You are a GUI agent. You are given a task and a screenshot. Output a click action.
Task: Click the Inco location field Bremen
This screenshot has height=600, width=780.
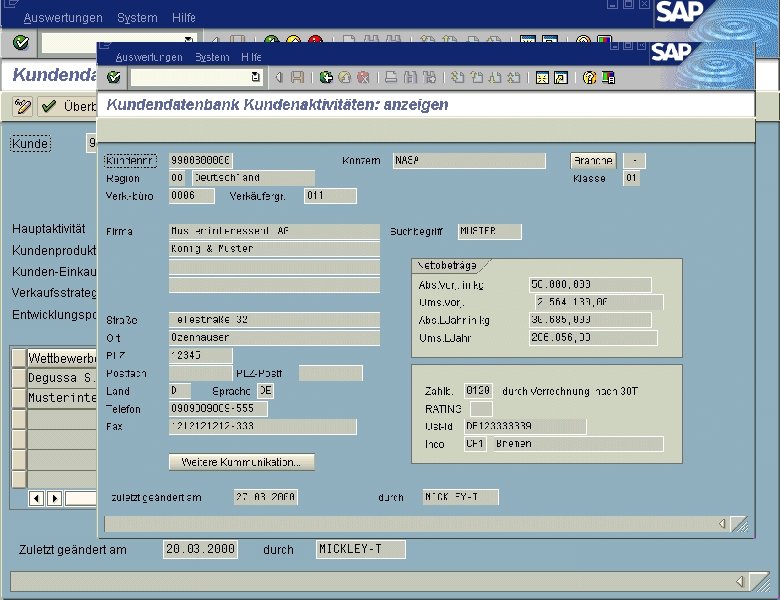point(578,444)
